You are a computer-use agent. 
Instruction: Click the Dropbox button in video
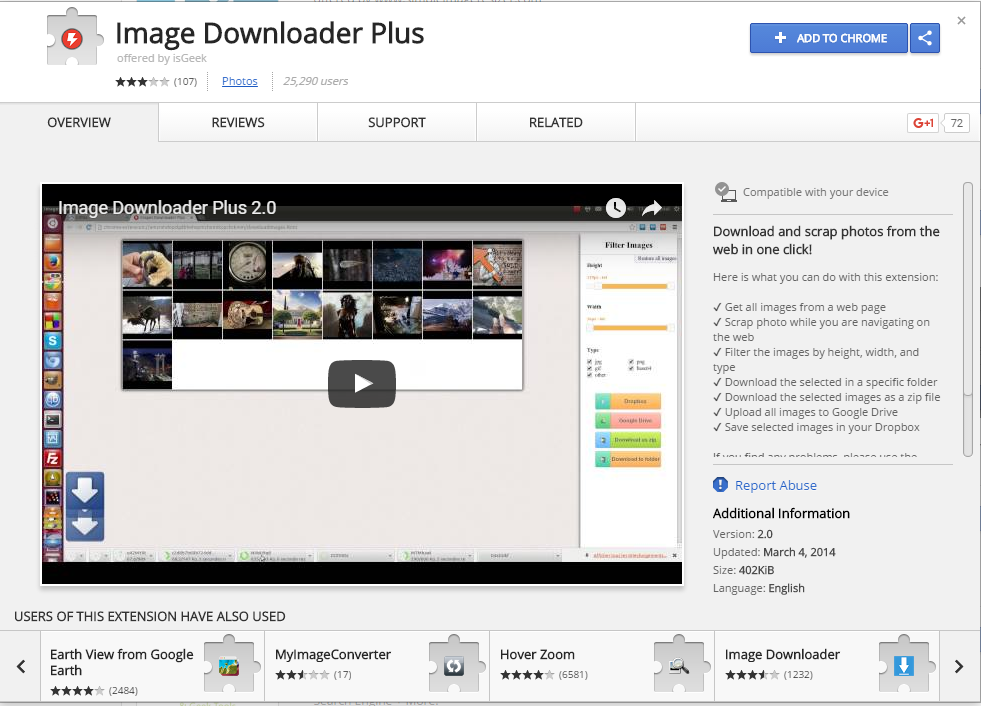point(628,401)
